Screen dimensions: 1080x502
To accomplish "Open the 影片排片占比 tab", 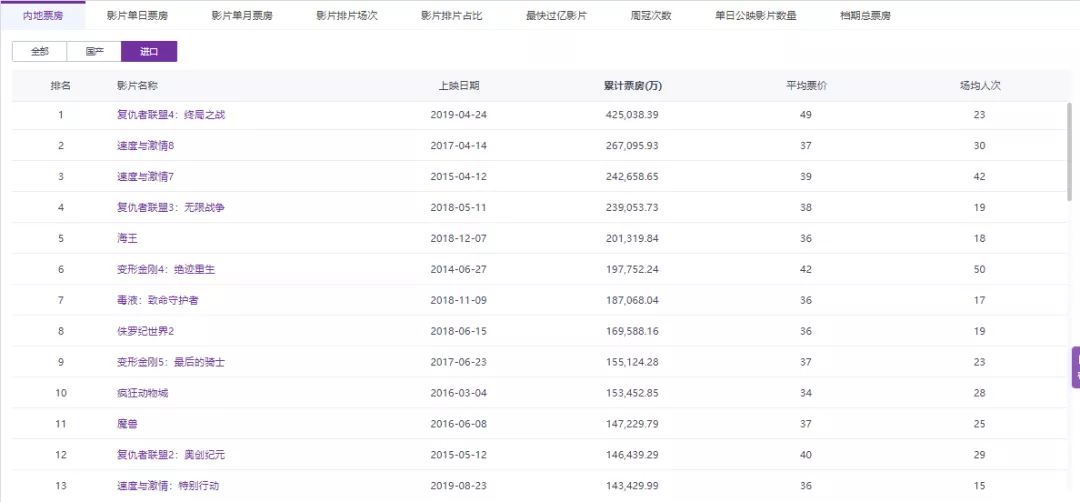I will pyautogui.click(x=452, y=16).
